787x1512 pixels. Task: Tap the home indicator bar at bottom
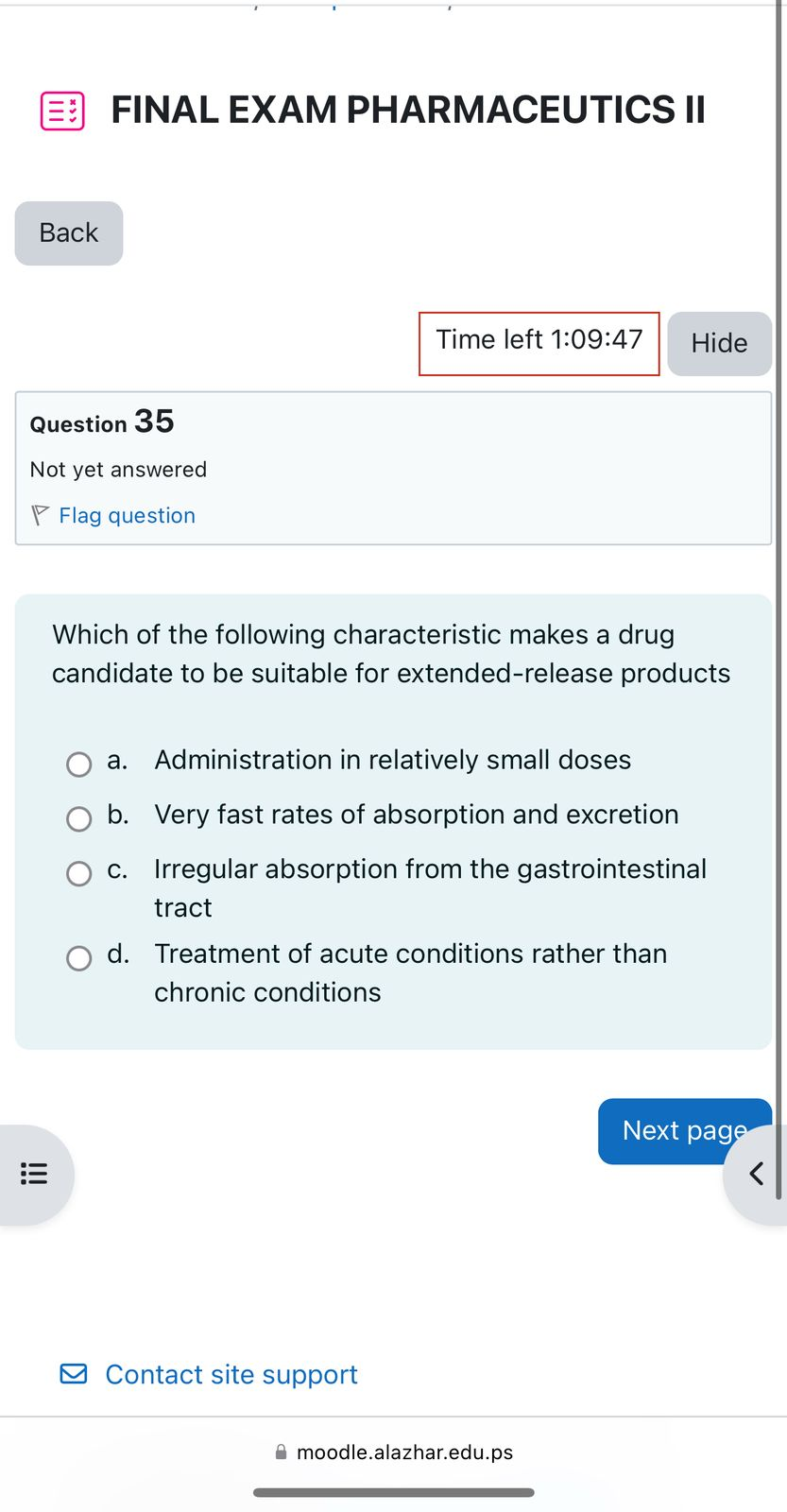(393, 1493)
